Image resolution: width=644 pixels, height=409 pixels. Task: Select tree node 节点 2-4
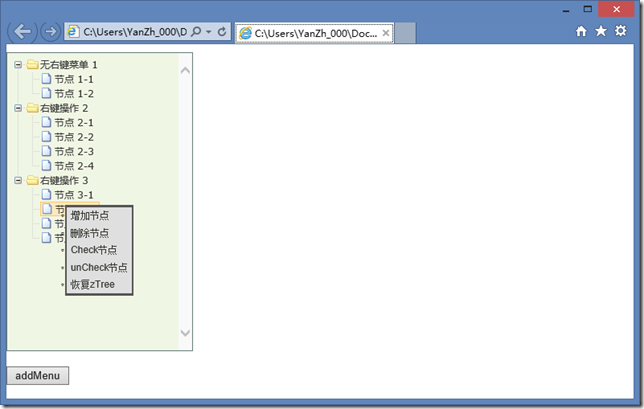click(74, 166)
